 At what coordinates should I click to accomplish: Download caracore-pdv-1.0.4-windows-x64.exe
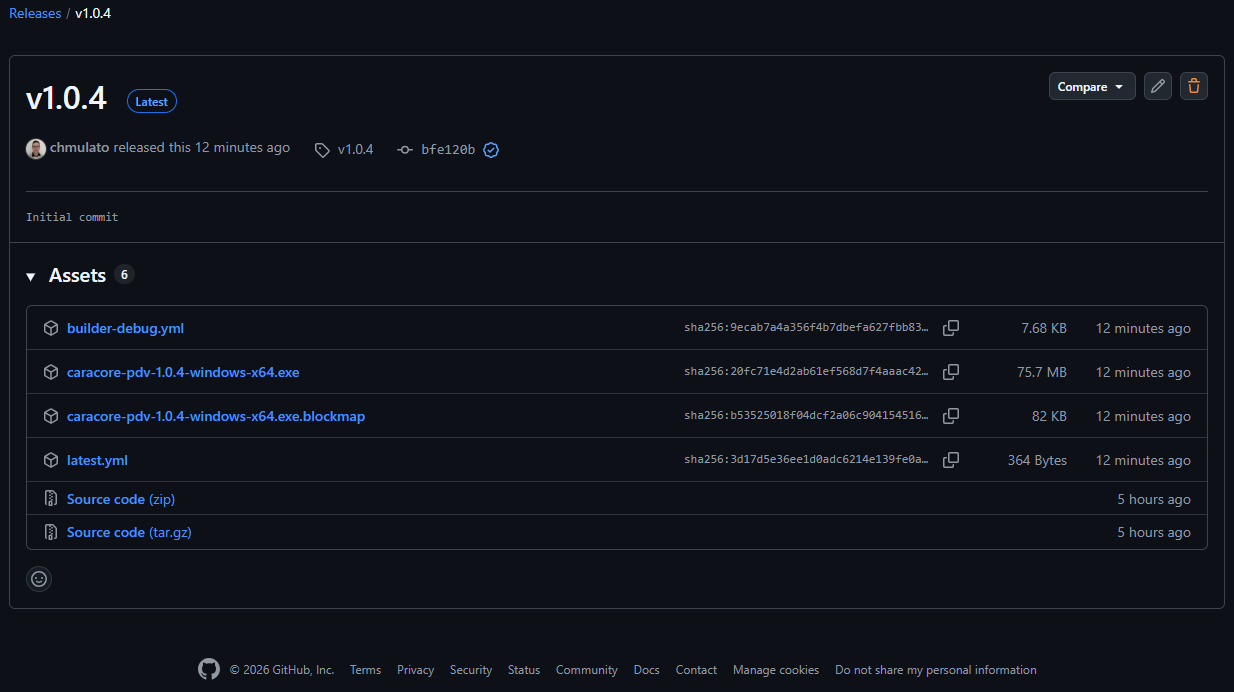[x=184, y=371]
